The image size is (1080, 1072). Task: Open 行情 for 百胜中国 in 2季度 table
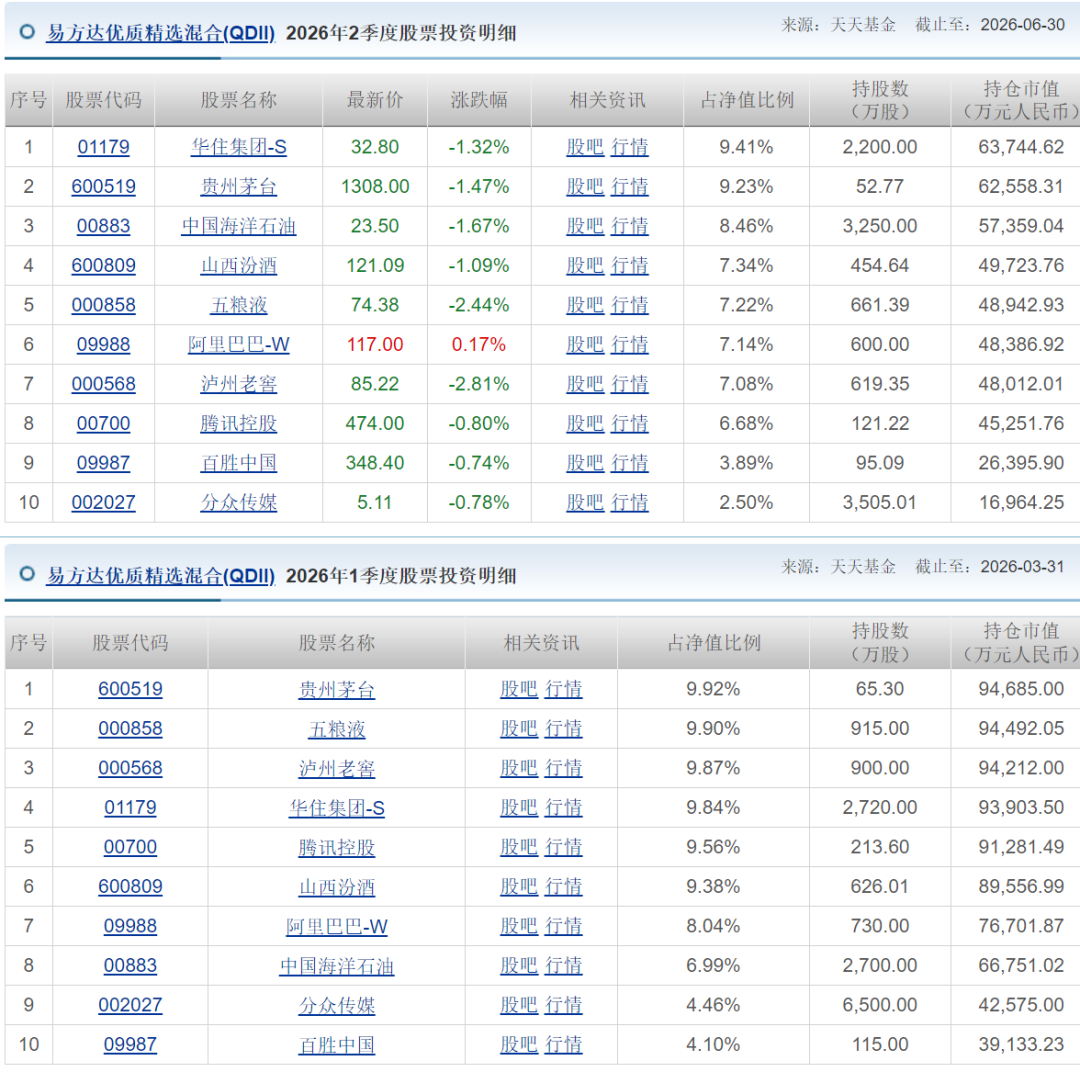click(630, 463)
